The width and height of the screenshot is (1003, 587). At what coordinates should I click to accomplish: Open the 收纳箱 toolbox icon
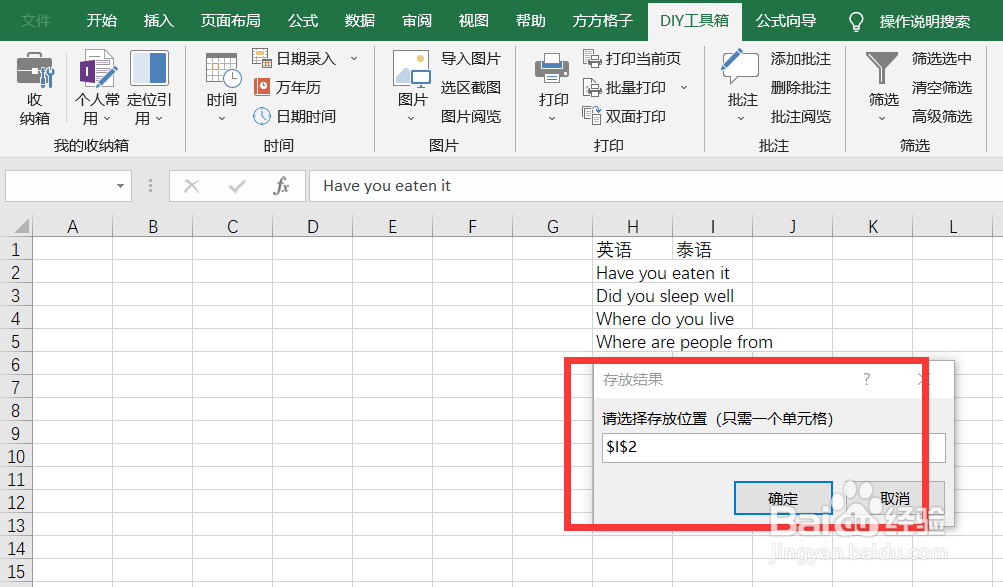coord(35,70)
